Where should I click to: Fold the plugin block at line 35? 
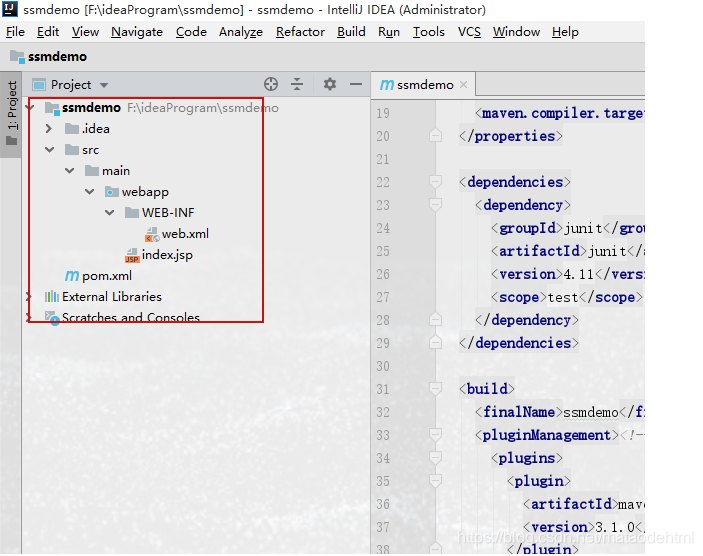click(435, 481)
